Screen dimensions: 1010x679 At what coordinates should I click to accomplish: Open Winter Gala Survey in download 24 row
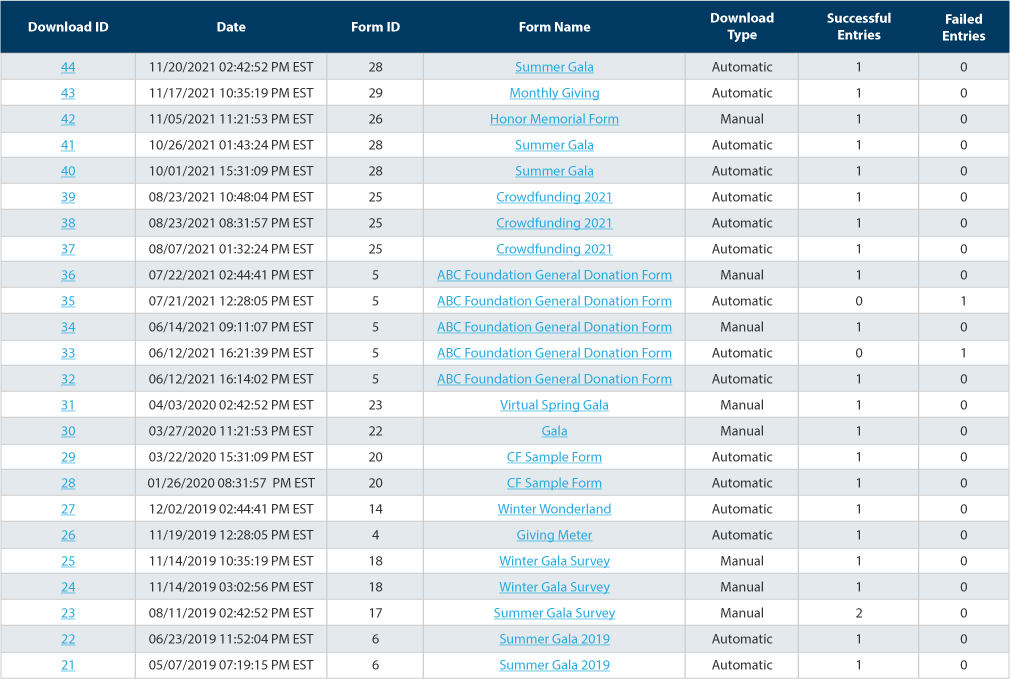[554, 587]
